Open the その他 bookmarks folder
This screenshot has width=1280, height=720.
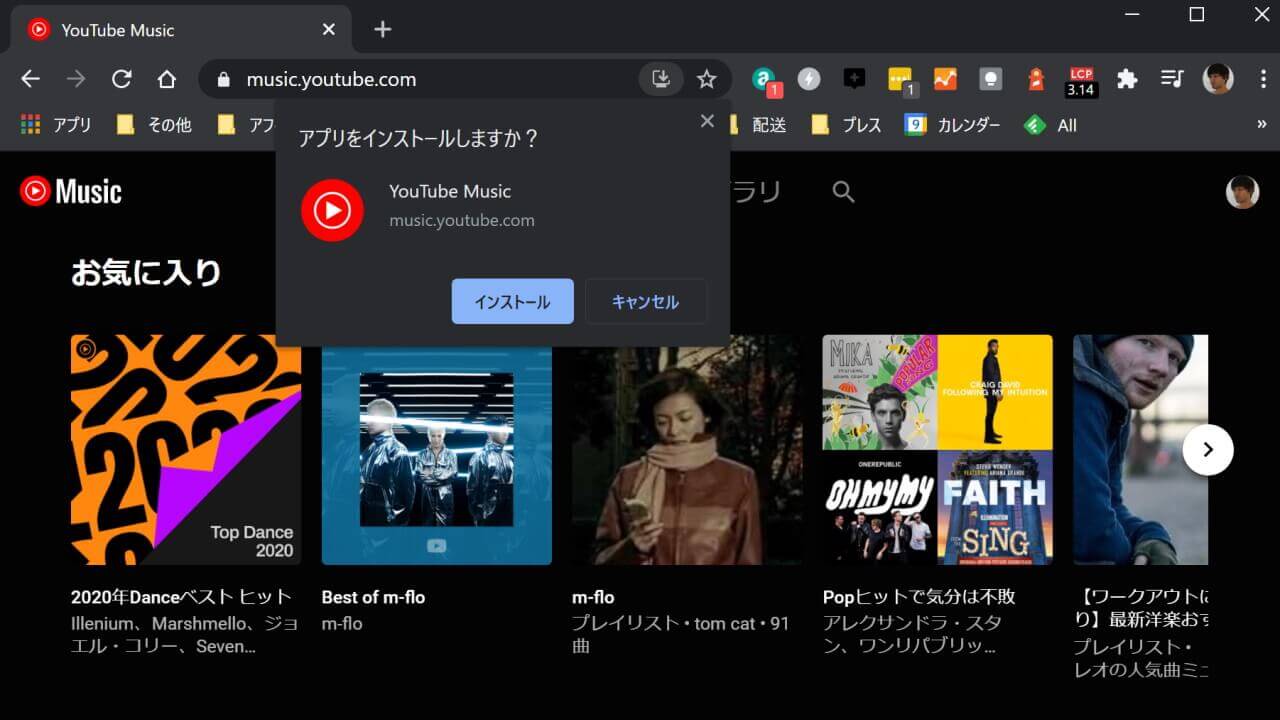(x=152, y=124)
